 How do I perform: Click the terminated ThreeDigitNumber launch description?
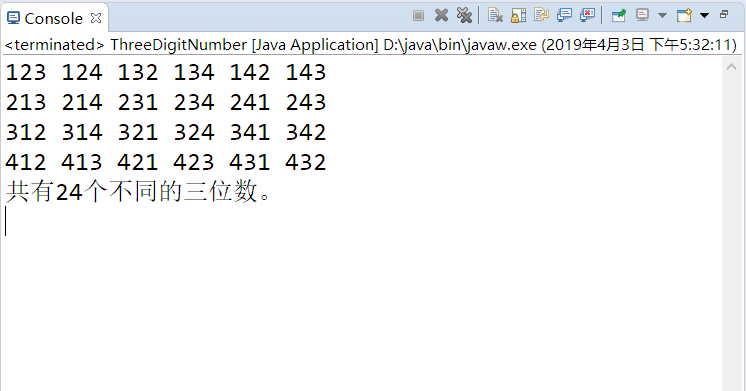pos(371,45)
